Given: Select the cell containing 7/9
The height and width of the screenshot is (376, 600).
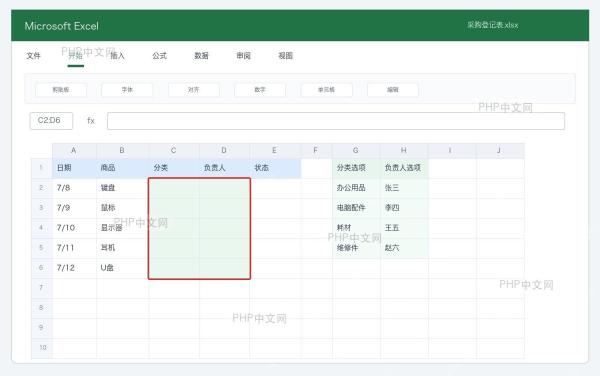Looking at the screenshot, I should tap(74, 208).
